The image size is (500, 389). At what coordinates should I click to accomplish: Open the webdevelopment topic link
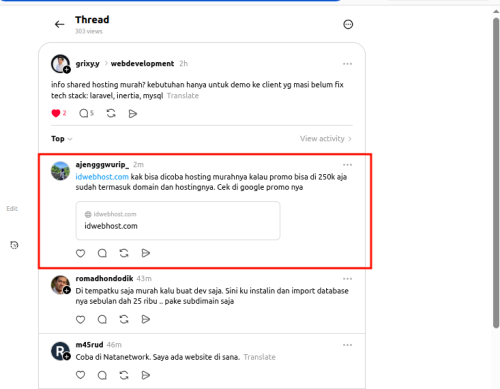(142, 63)
